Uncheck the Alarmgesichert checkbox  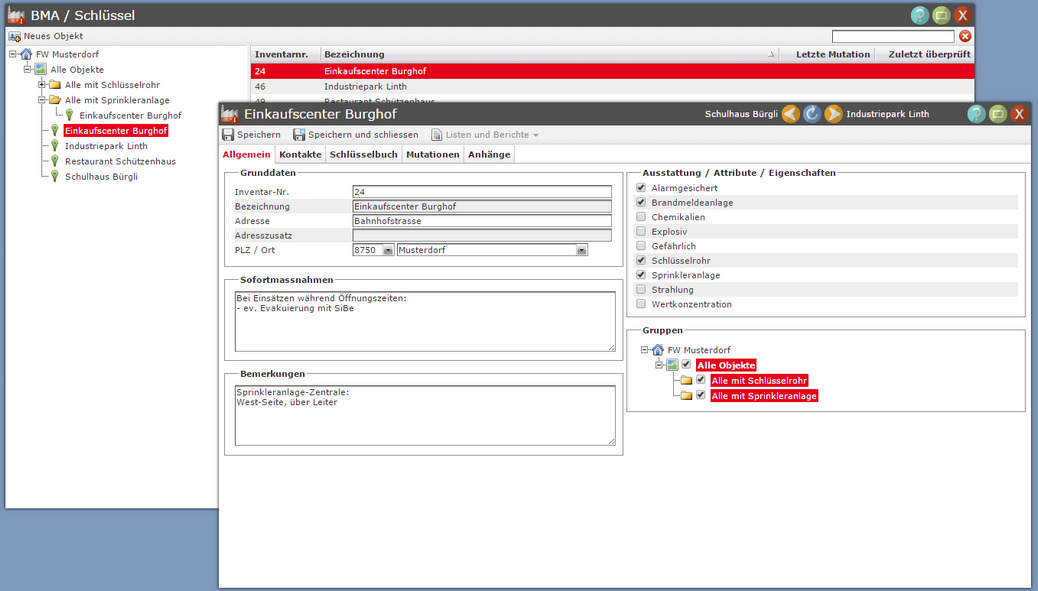[641, 188]
